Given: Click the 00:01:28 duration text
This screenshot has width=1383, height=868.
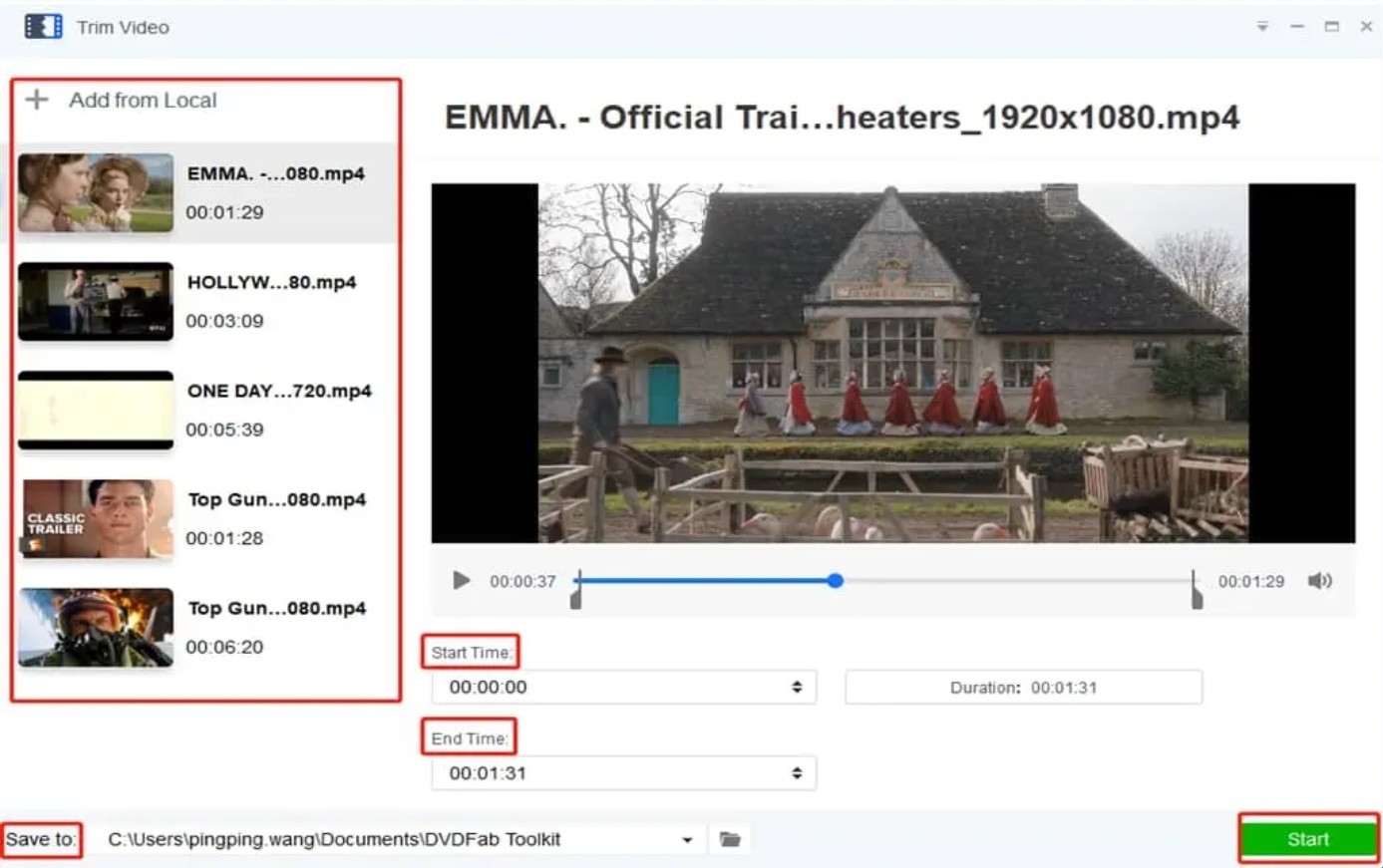Looking at the screenshot, I should (224, 538).
